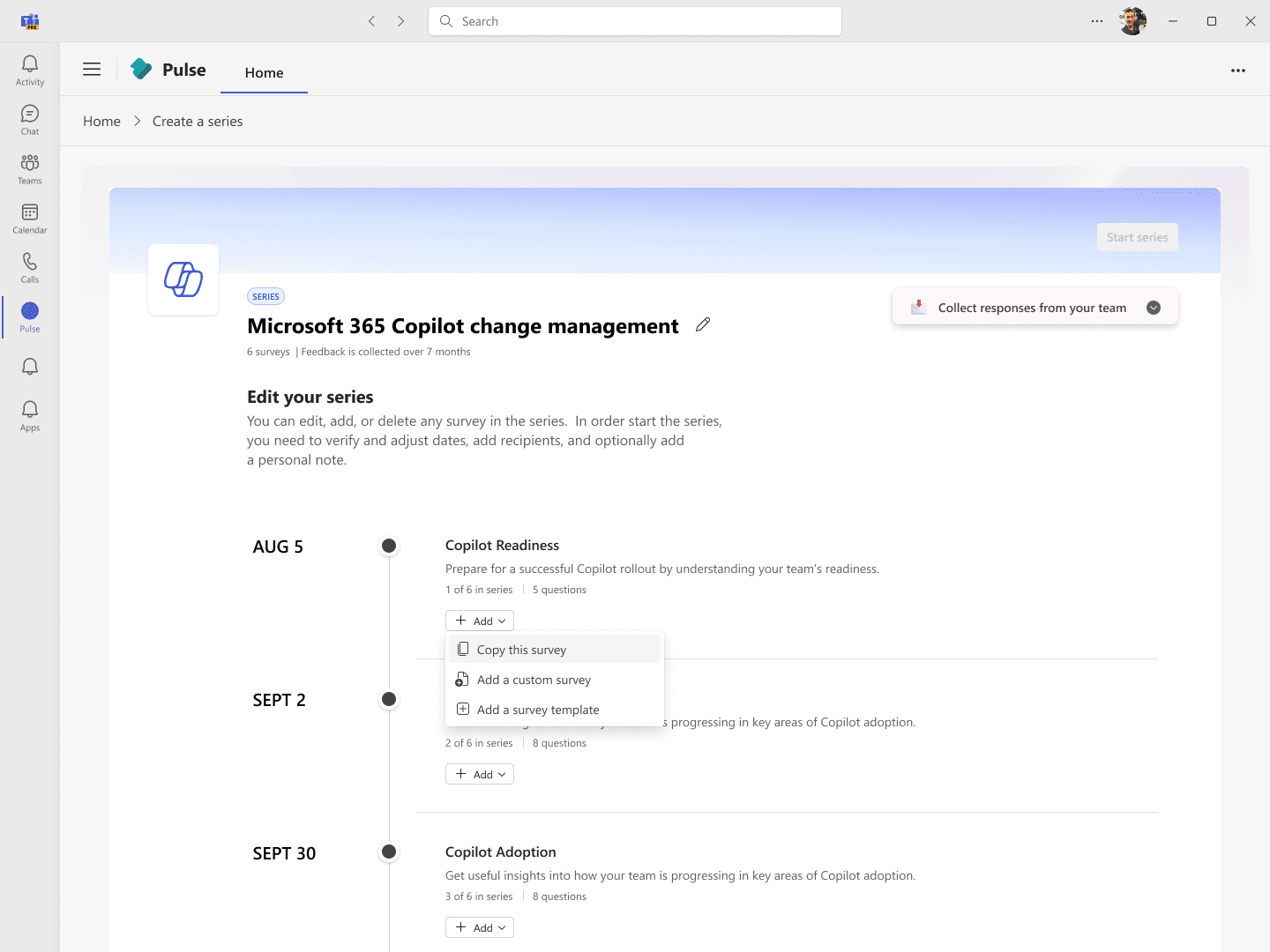Choose Add a survey template

[x=555, y=710]
